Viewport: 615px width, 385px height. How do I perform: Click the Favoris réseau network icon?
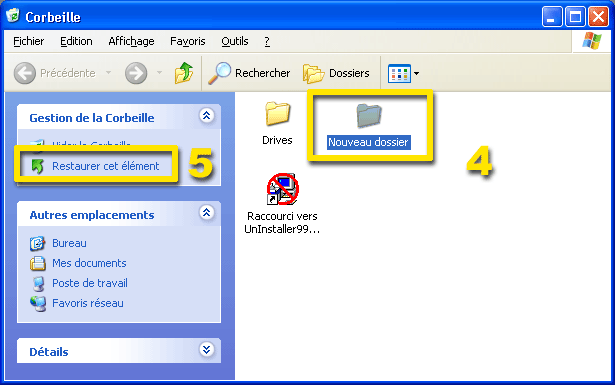pos(38,303)
